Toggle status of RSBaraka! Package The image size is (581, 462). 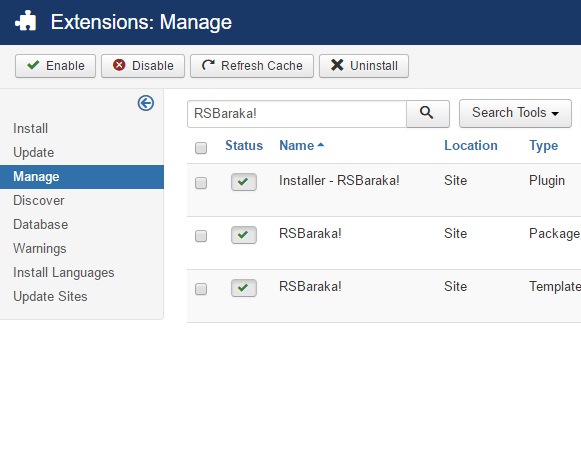click(x=243, y=235)
